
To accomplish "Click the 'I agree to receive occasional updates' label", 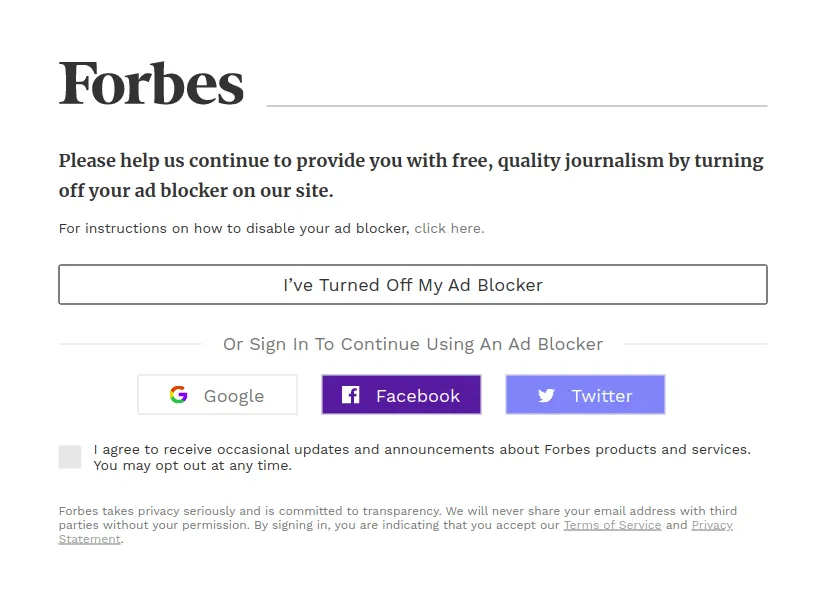I will (422, 450).
